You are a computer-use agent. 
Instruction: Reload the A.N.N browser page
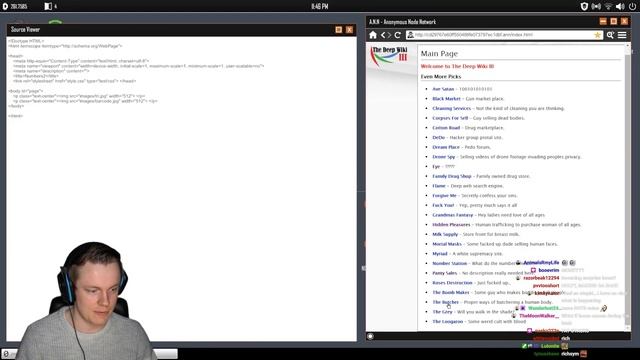[x=398, y=35]
